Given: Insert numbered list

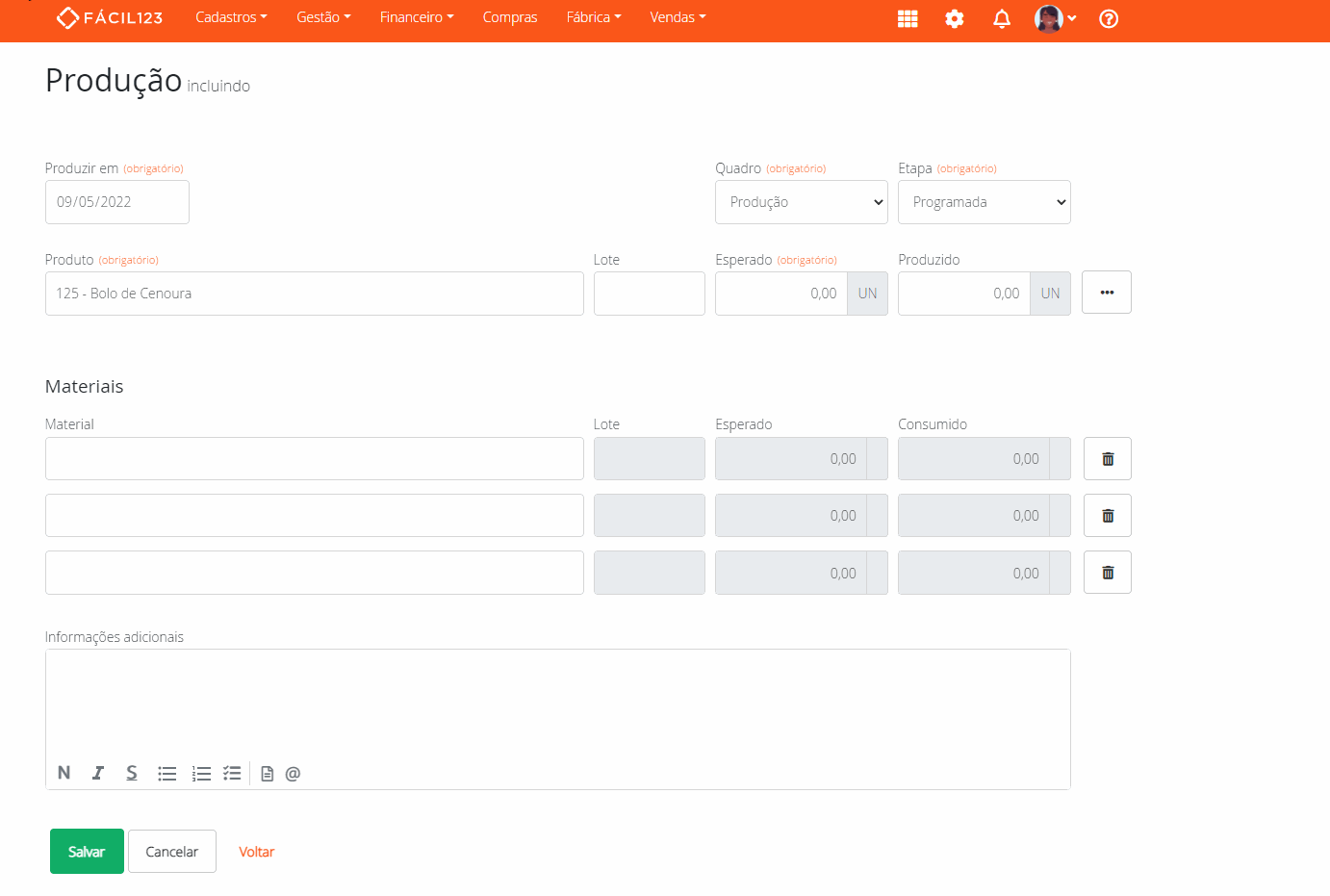Looking at the screenshot, I should [201, 773].
